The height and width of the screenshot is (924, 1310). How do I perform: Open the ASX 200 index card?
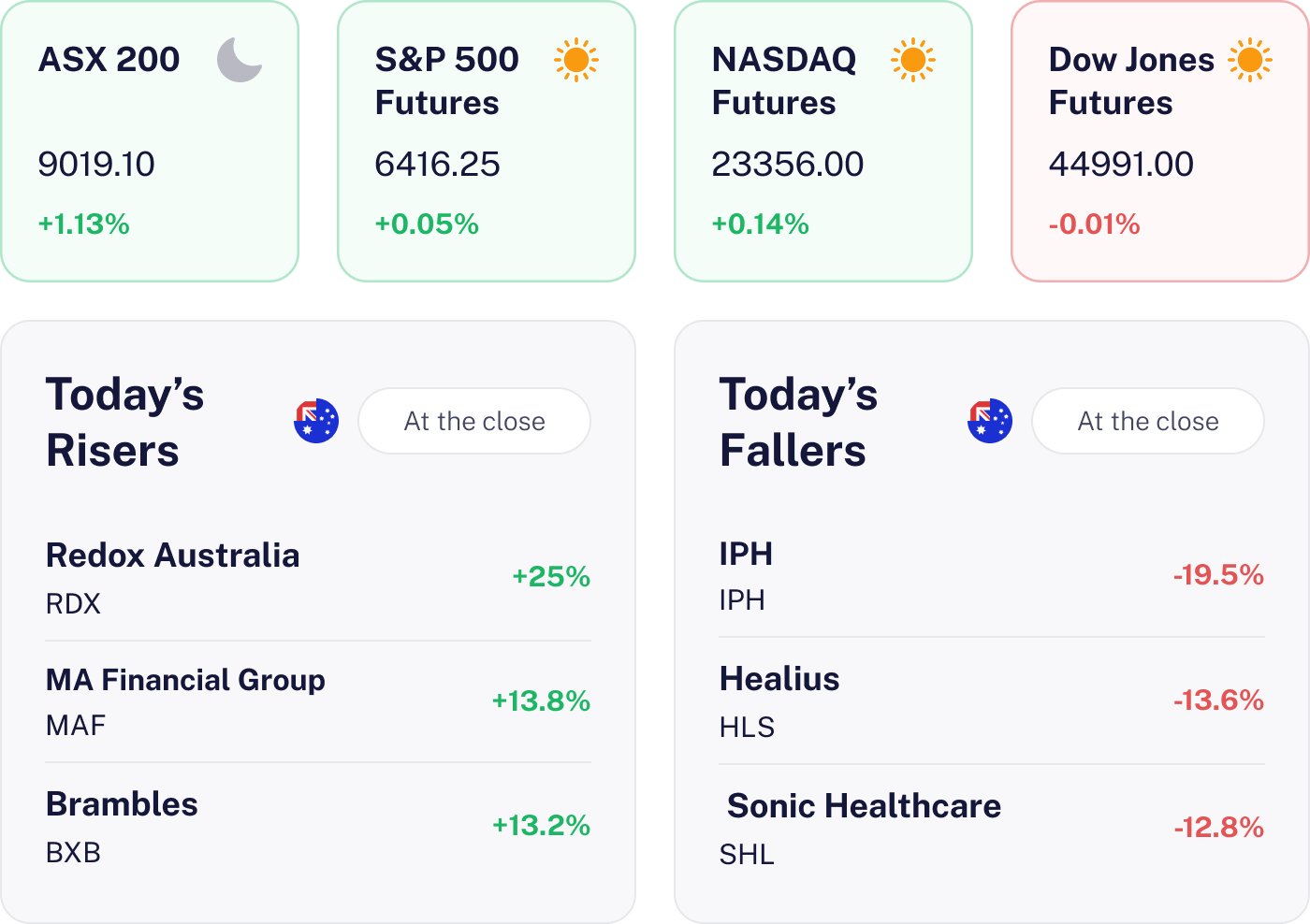pos(150,140)
